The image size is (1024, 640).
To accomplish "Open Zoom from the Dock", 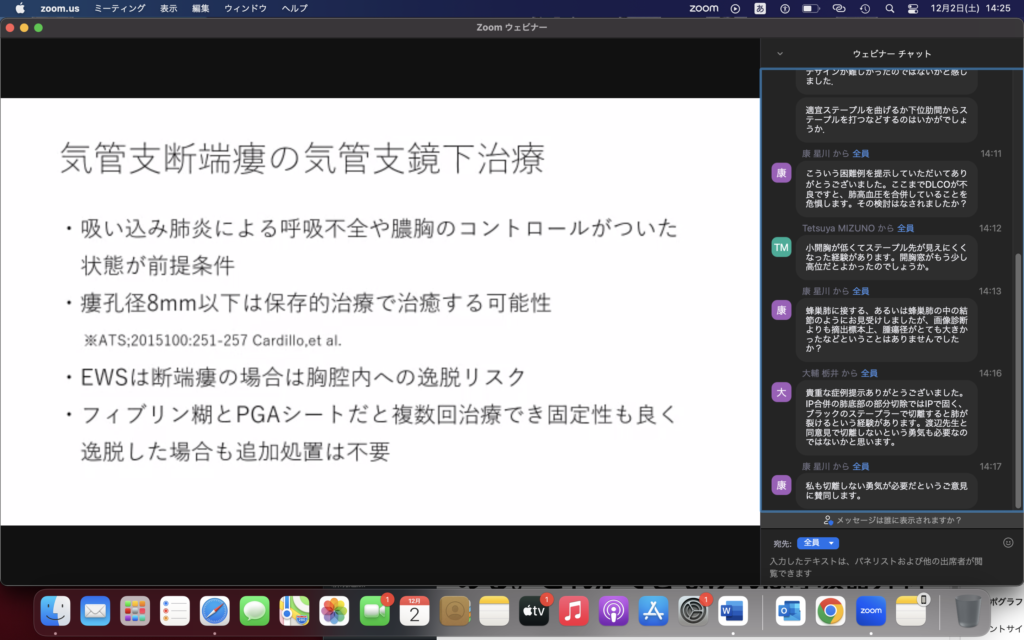I will [869, 610].
